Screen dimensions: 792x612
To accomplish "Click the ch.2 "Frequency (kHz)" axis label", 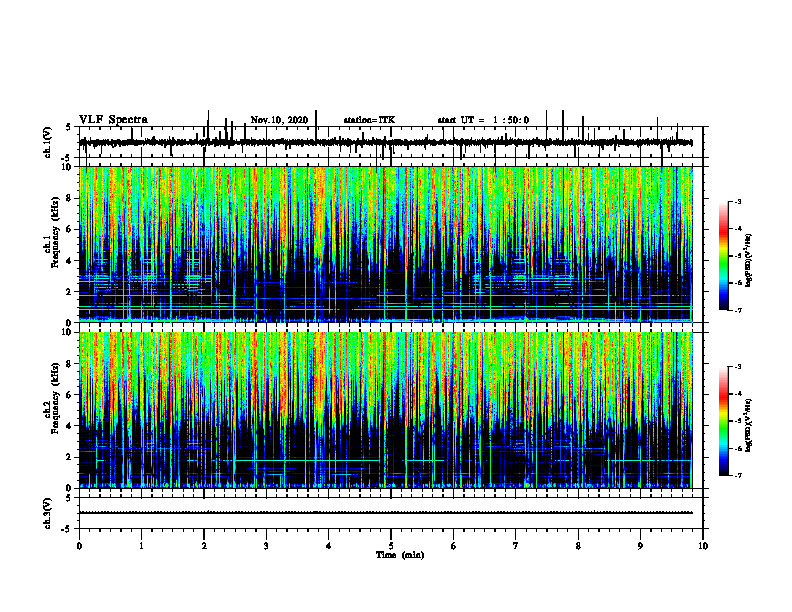I will [55, 399].
